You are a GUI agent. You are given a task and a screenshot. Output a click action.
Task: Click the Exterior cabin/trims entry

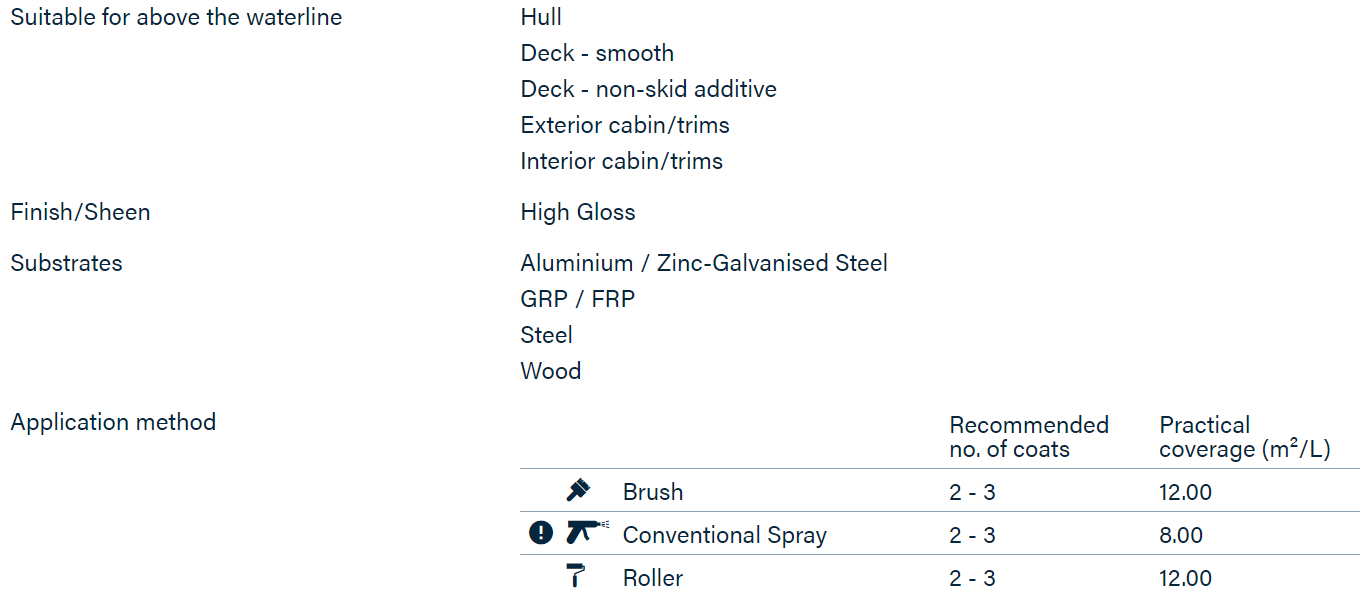625,125
